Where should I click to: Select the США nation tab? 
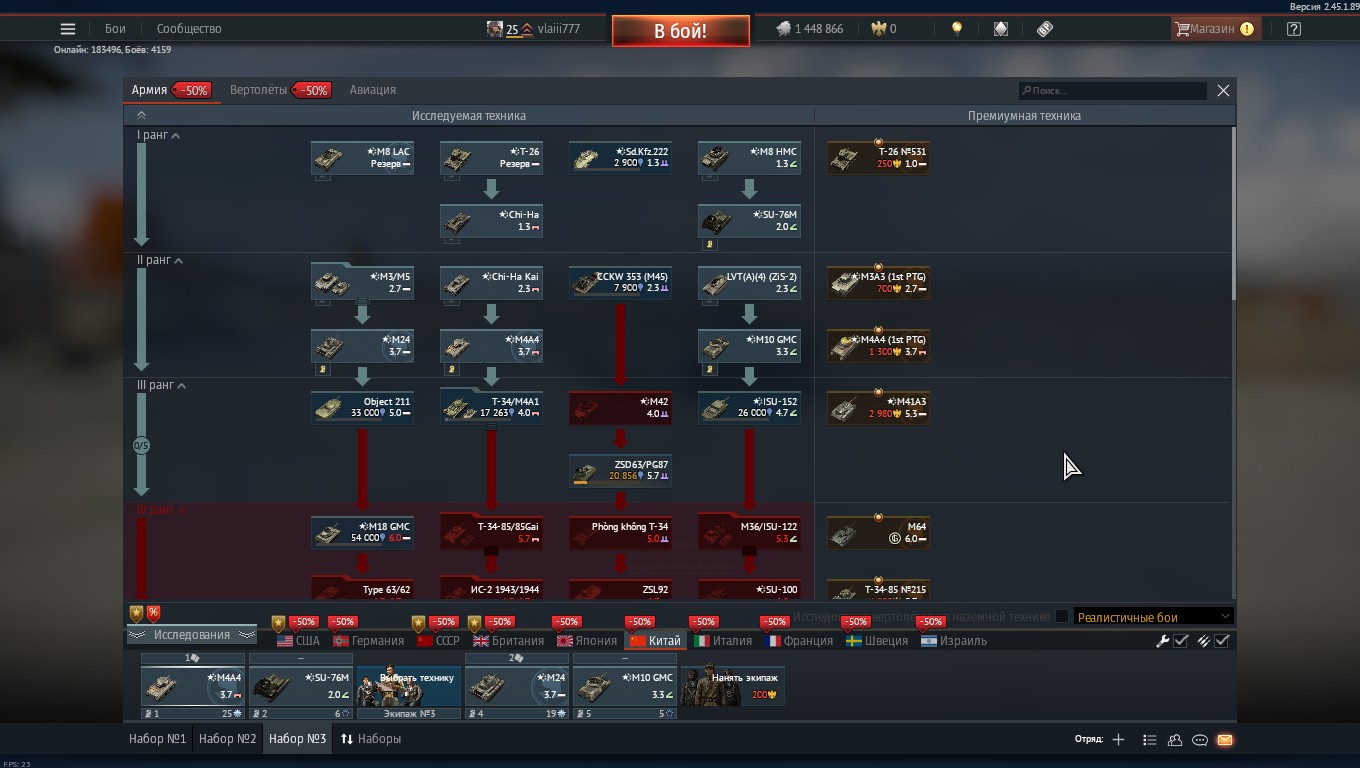(x=298, y=641)
